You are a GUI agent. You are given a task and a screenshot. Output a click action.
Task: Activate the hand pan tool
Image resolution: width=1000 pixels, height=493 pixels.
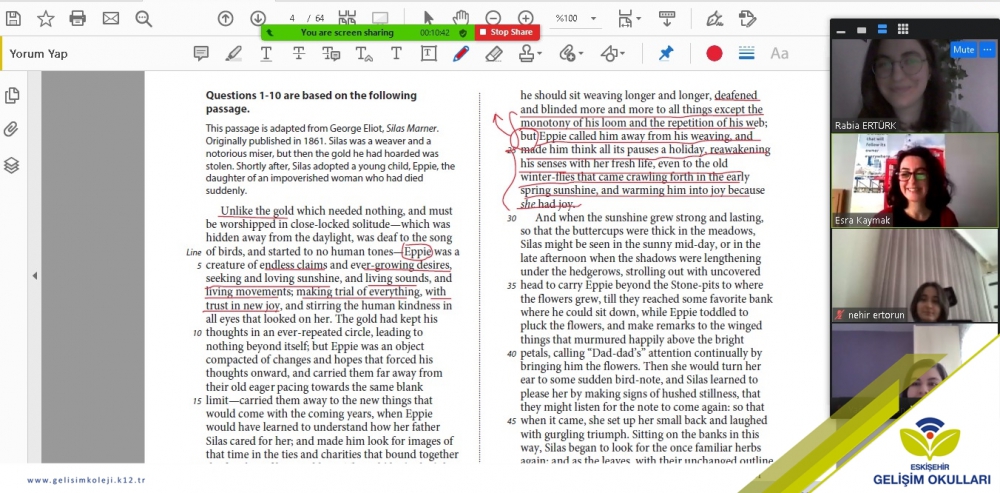point(460,18)
